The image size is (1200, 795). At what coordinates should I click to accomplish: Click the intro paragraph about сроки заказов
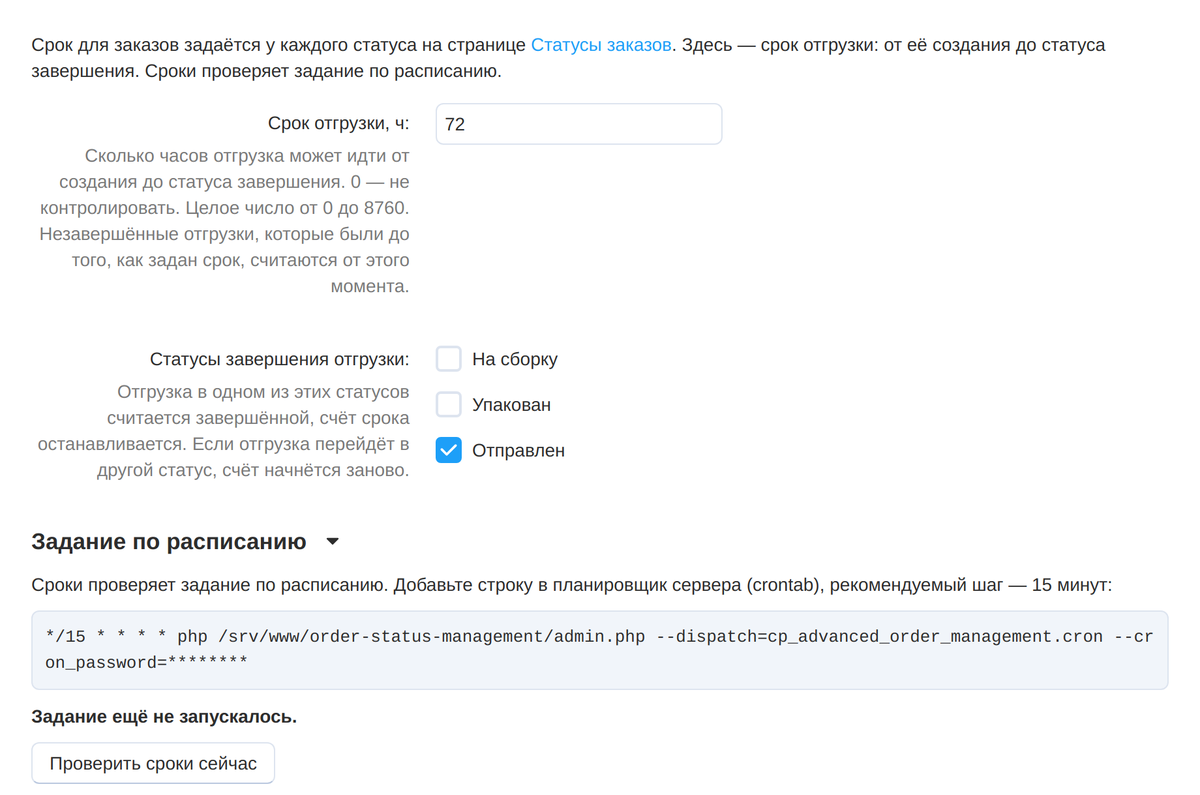pos(569,59)
